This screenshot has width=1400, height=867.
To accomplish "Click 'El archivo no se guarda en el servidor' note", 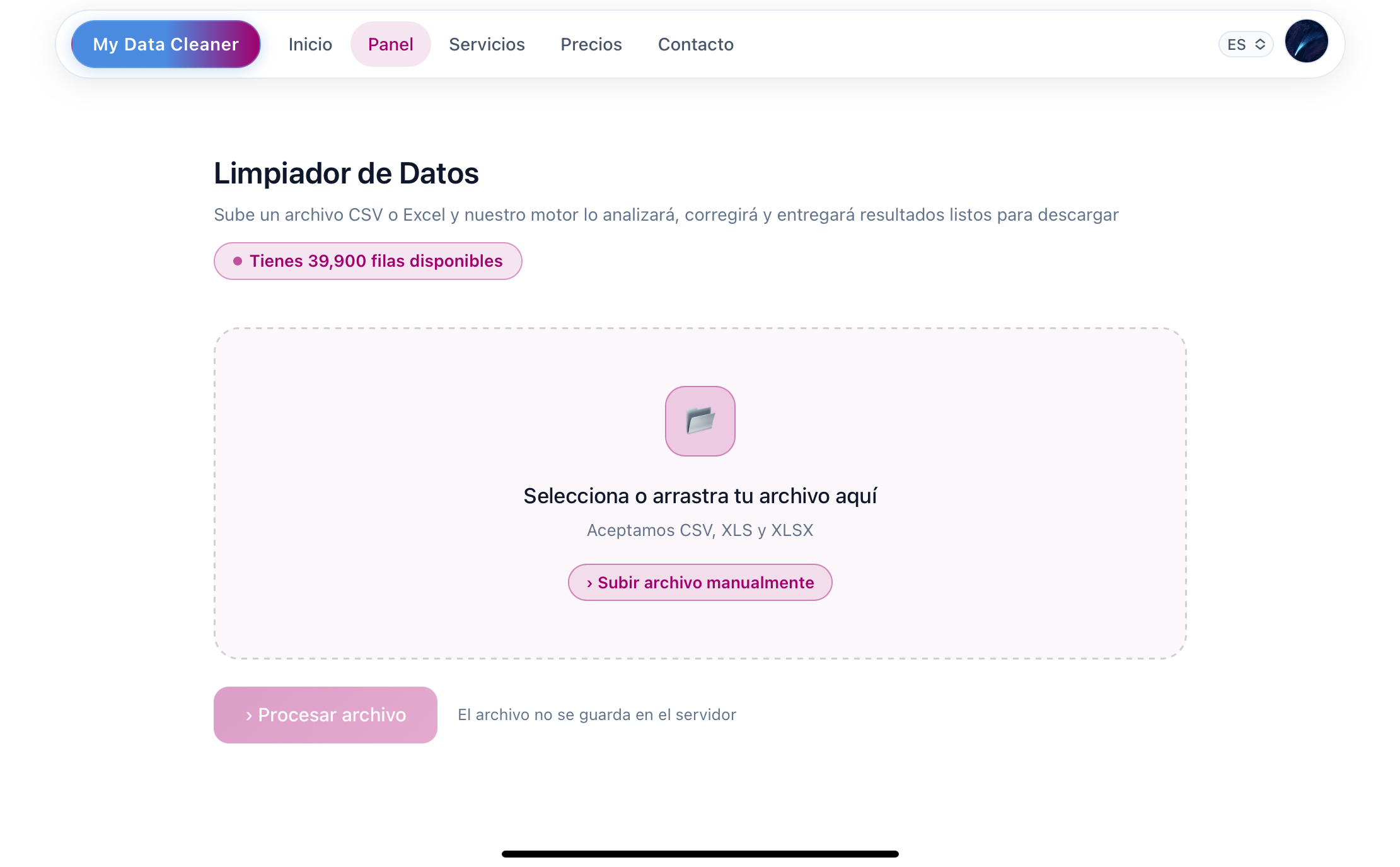I will [597, 715].
